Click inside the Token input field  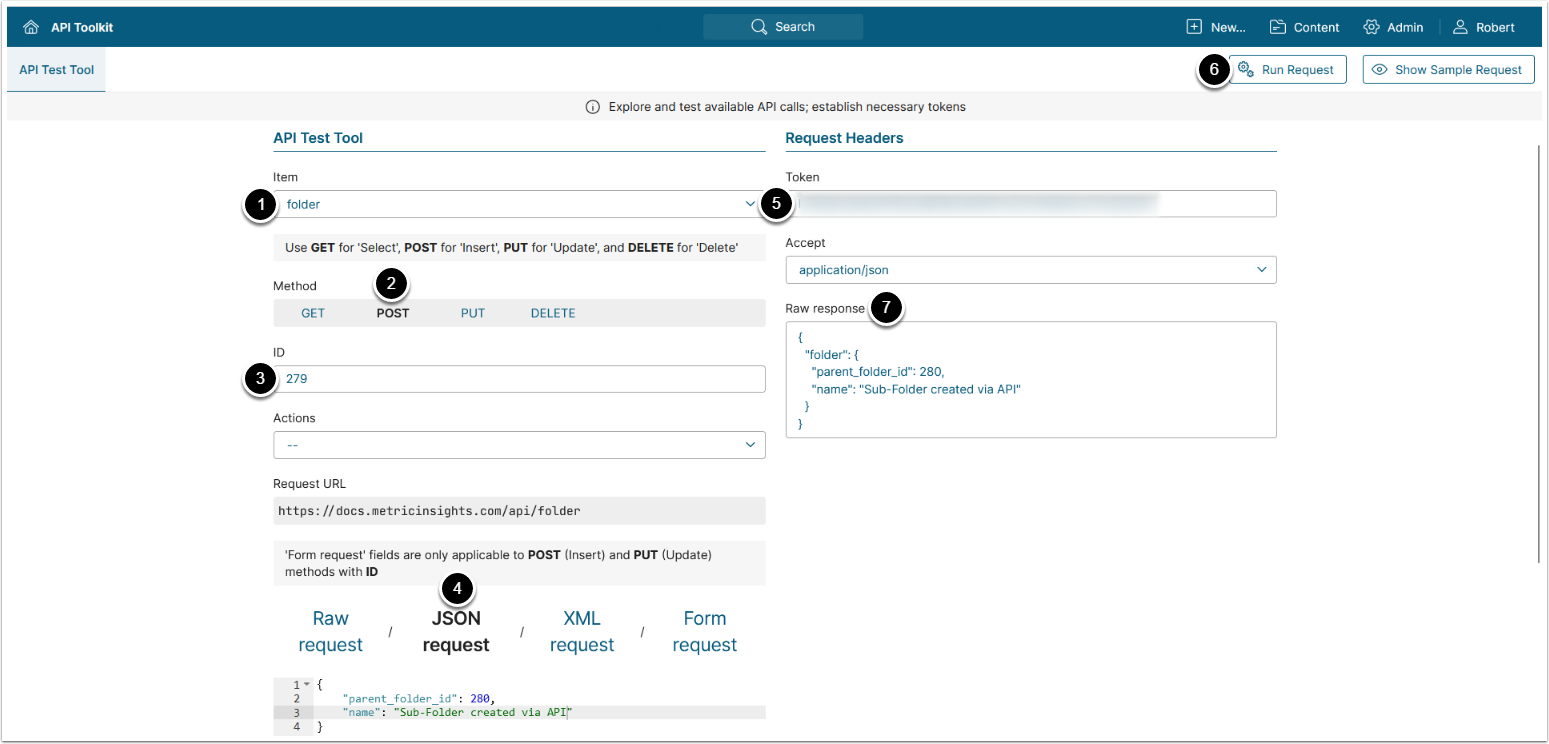[1031, 204]
